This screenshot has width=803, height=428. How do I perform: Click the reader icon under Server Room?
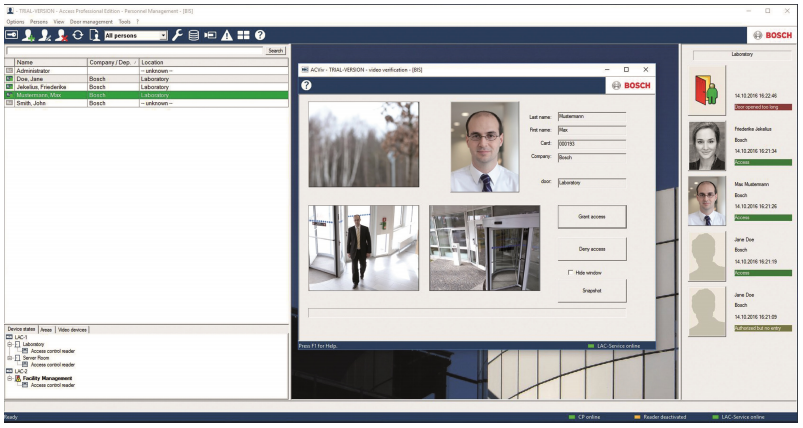[25, 365]
